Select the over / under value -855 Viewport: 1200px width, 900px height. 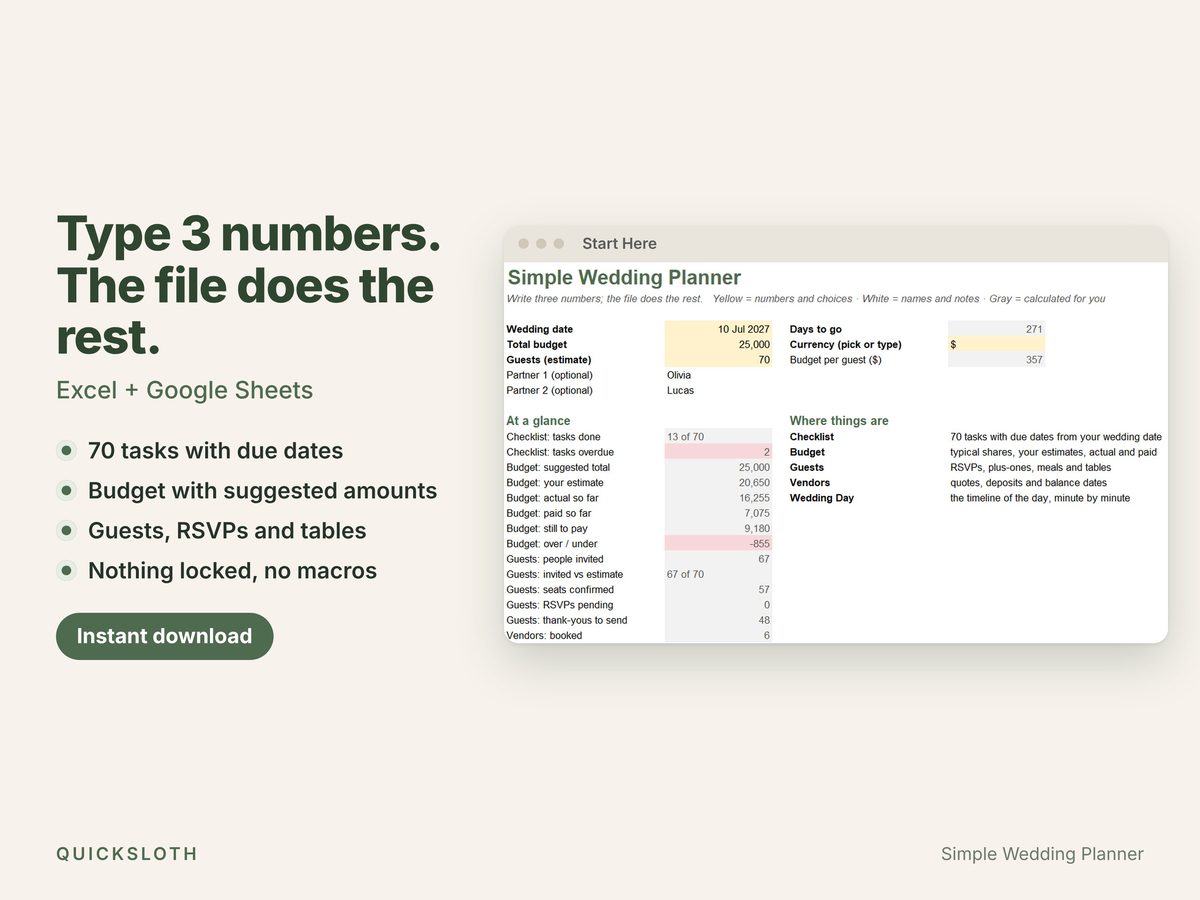[x=718, y=544]
